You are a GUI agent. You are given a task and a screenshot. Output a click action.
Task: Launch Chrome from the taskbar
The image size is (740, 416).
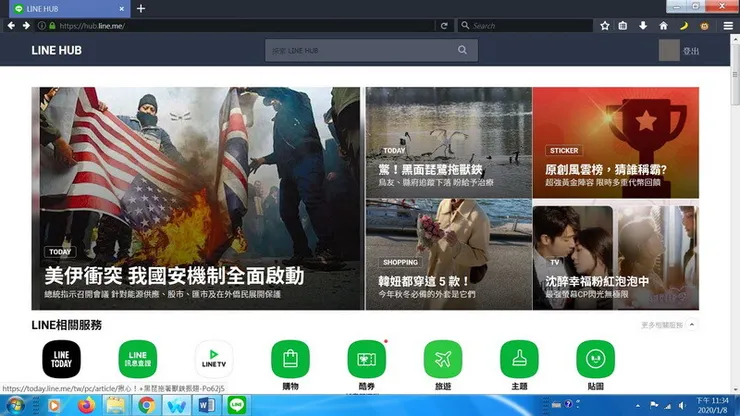point(146,405)
